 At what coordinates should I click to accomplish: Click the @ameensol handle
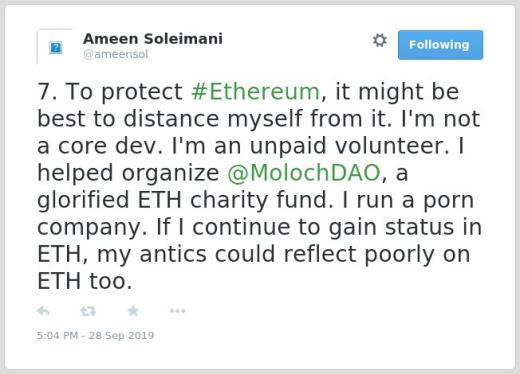click(x=115, y=54)
